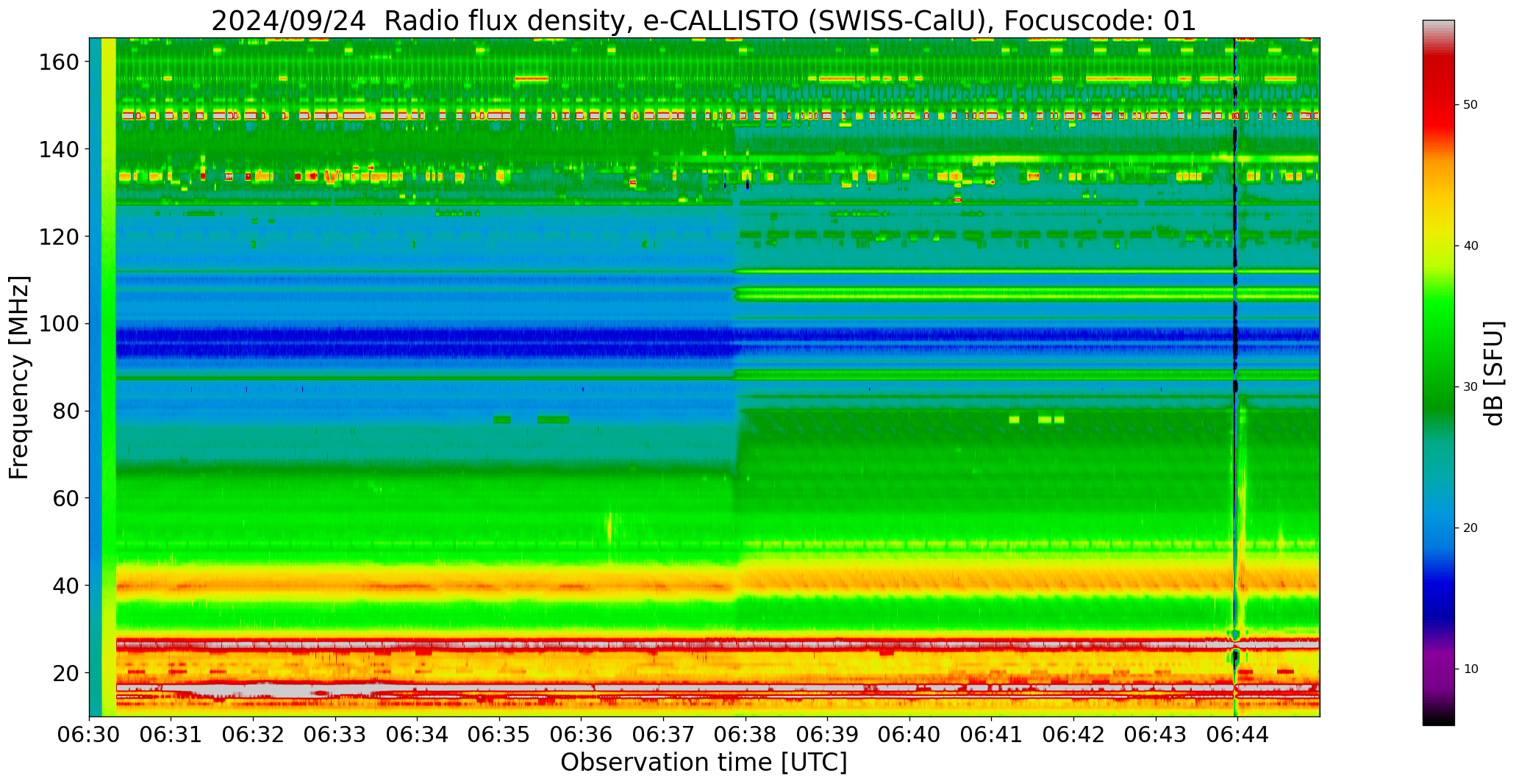
Task: Click the 140 frequency tick label
Action: [x=60, y=149]
